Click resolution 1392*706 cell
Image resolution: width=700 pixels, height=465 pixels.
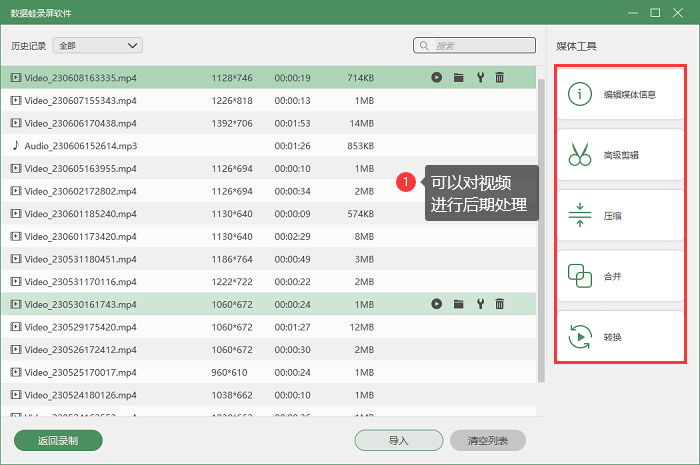232,123
